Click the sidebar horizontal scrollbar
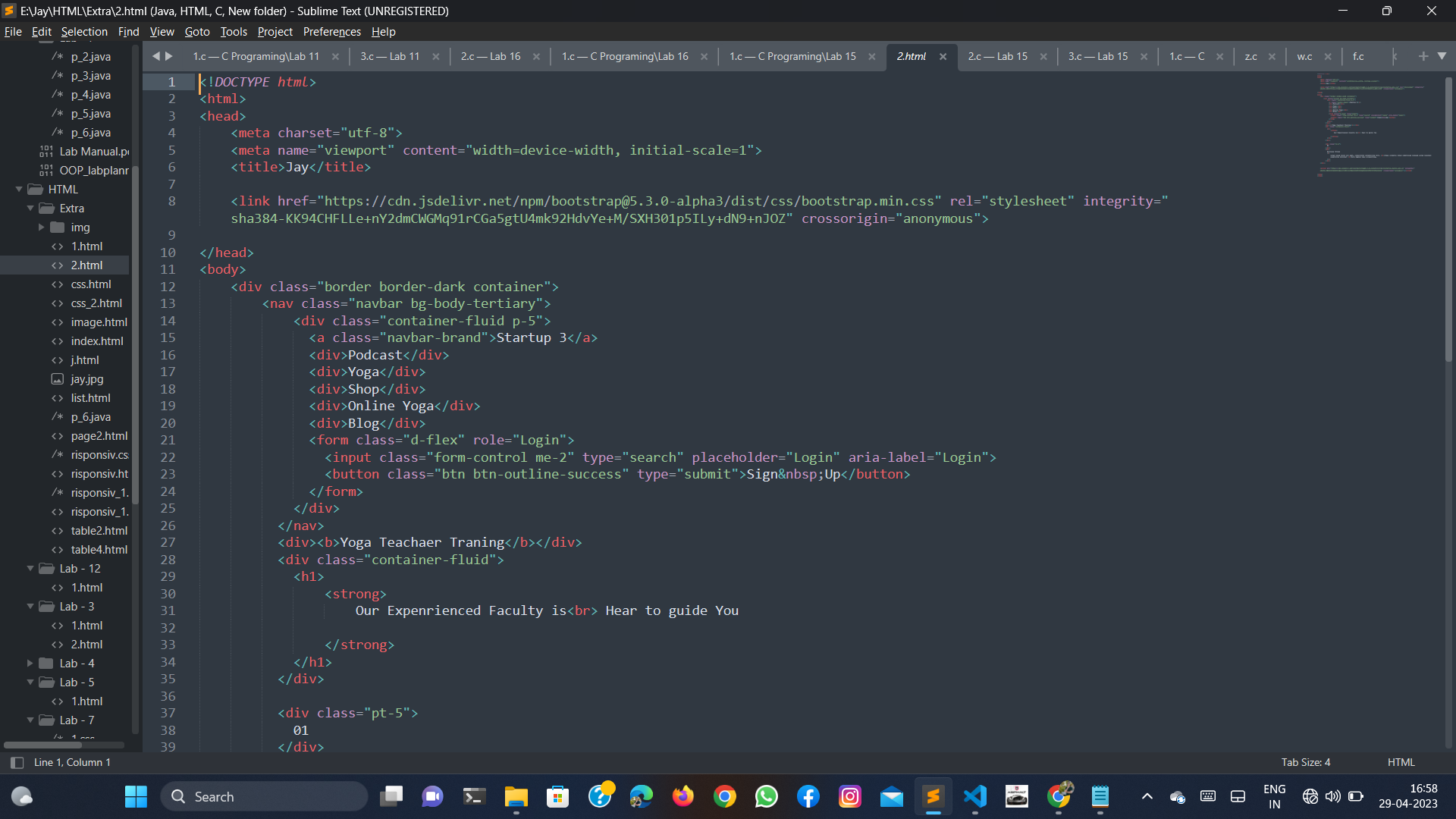The width and height of the screenshot is (1456, 819). click(x=42, y=745)
